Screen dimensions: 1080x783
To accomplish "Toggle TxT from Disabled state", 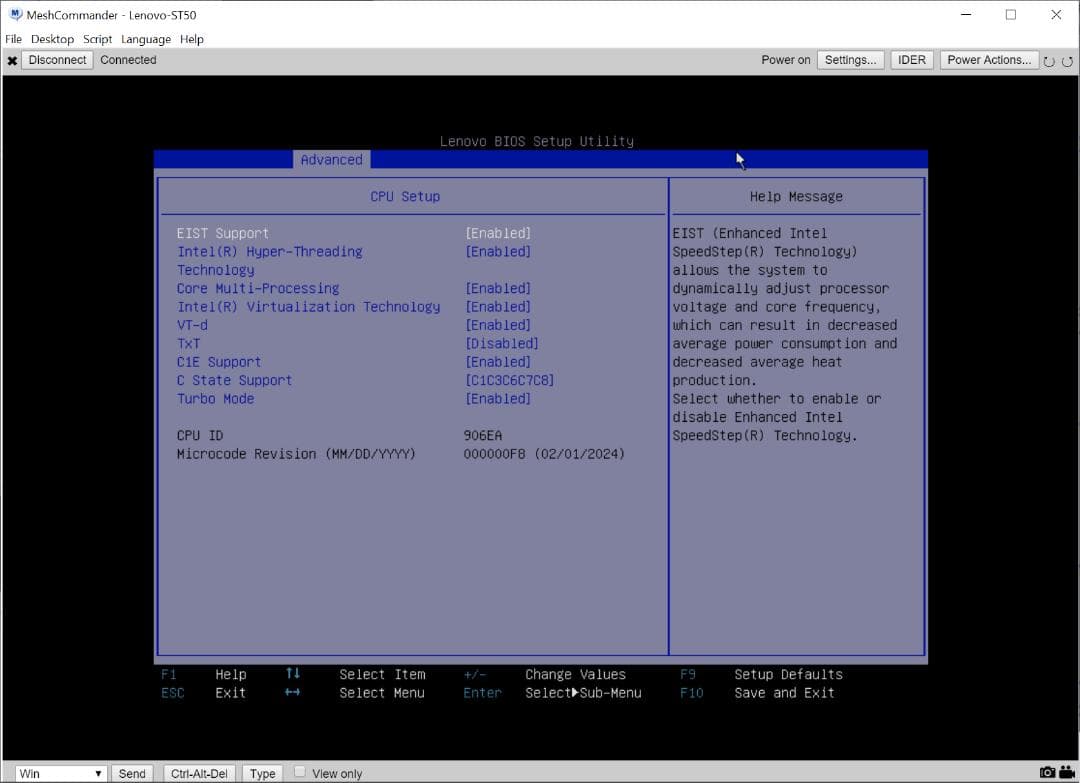I will (502, 343).
